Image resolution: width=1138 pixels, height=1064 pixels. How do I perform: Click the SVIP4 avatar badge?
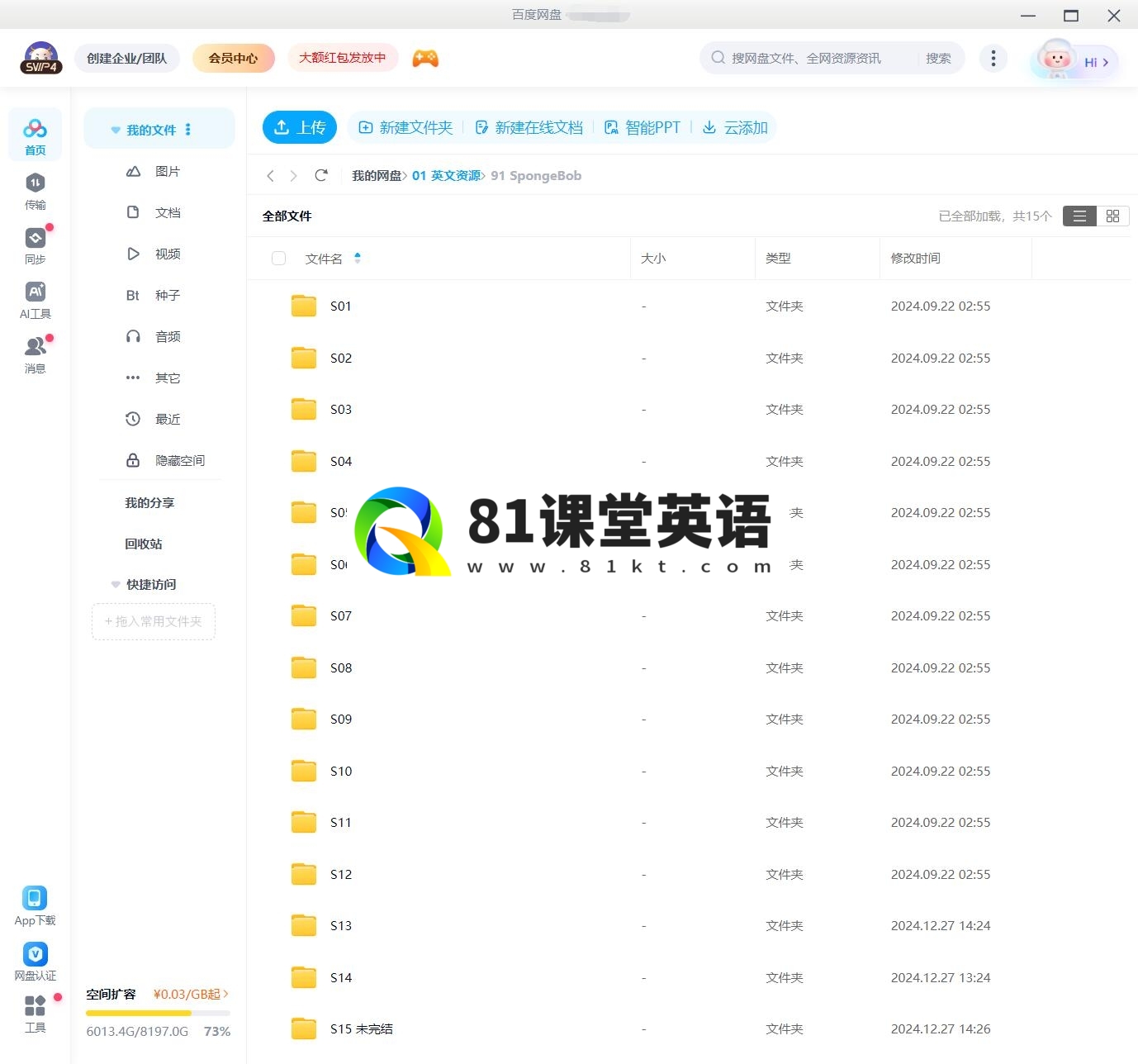[41, 58]
